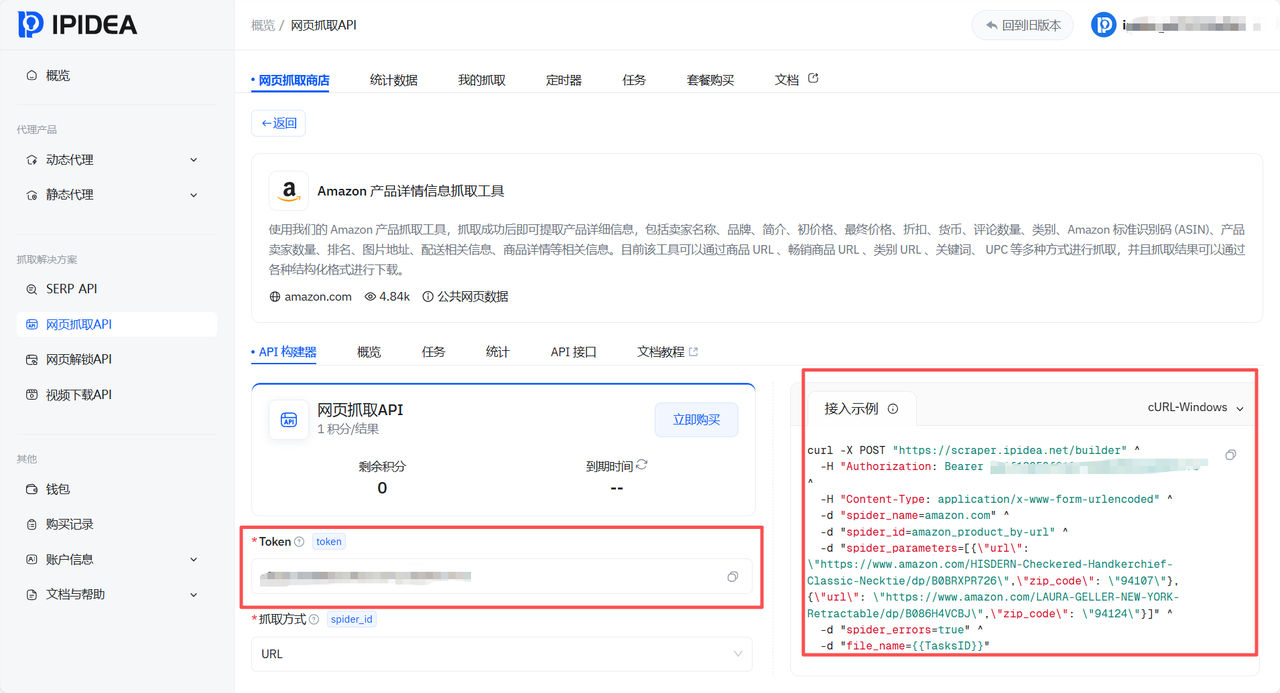
Task: Click the 回到旧版本 button
Action: pyautogui.click(x=1022, y=25)
